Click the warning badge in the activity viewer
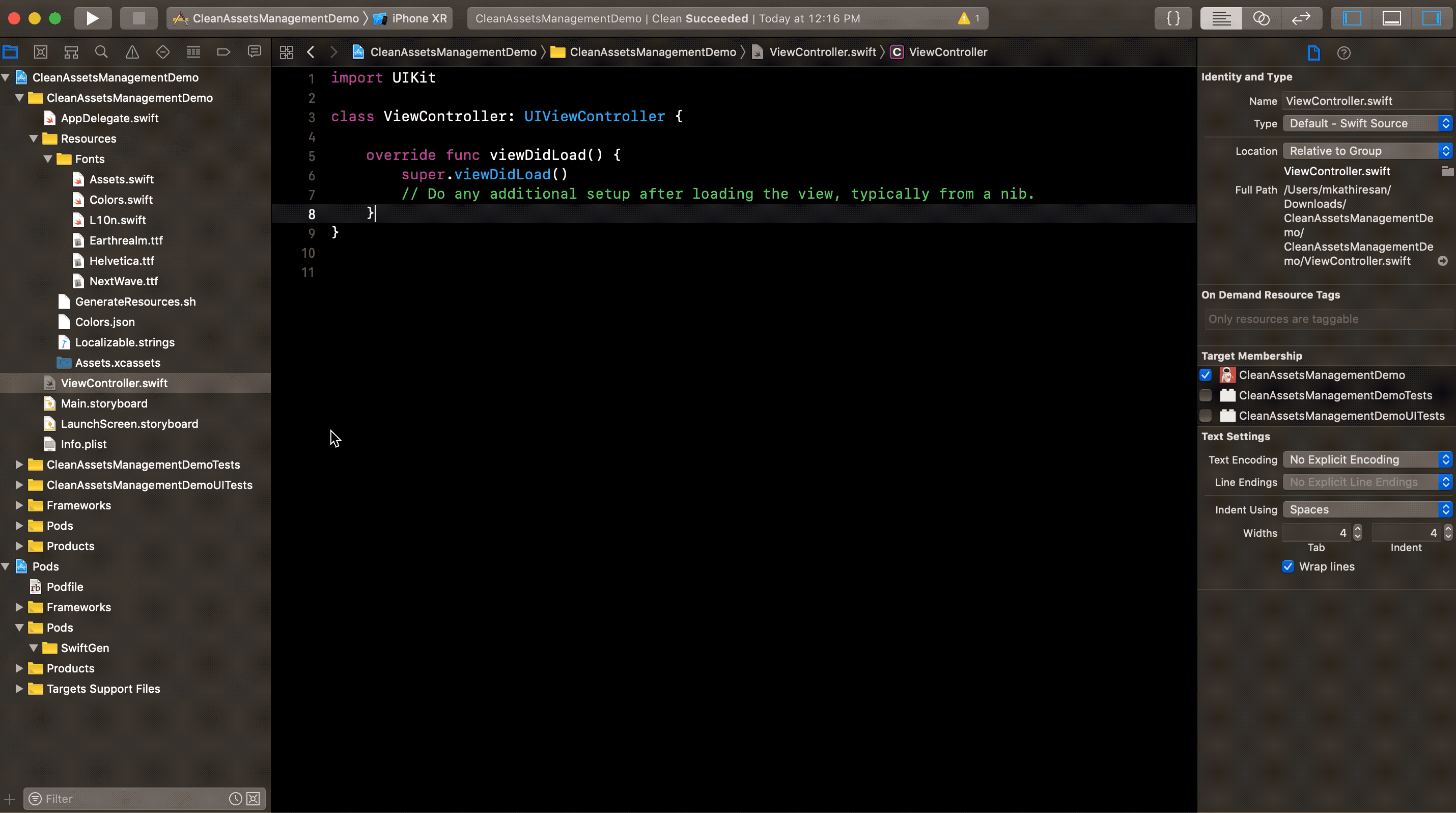Image resolution: width=1456 pixels, height=813 pixels. [x=968, y=18]
